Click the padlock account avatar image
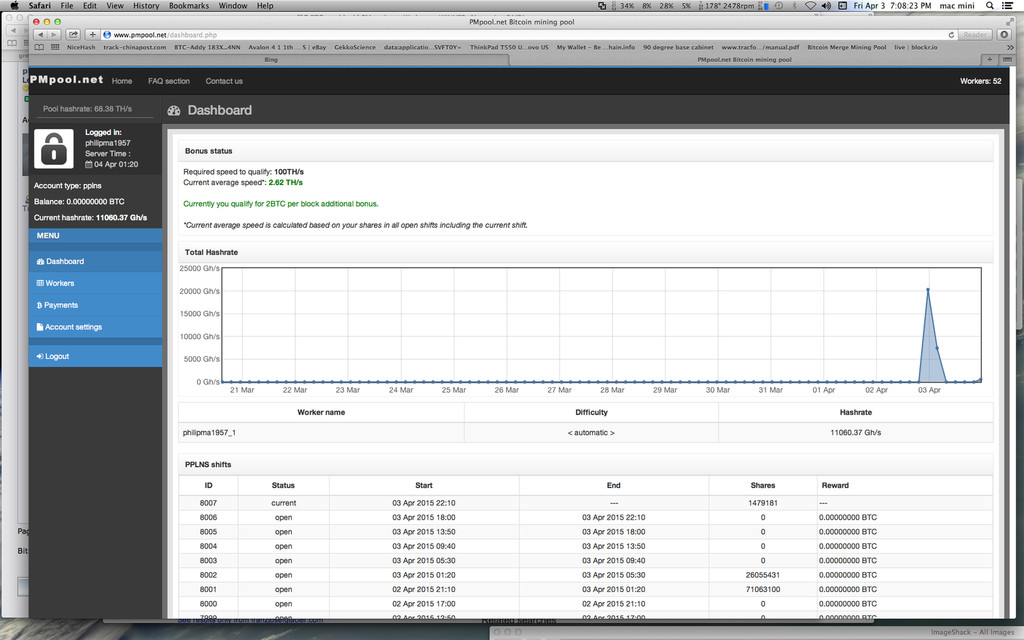 (x=54, y=149)
